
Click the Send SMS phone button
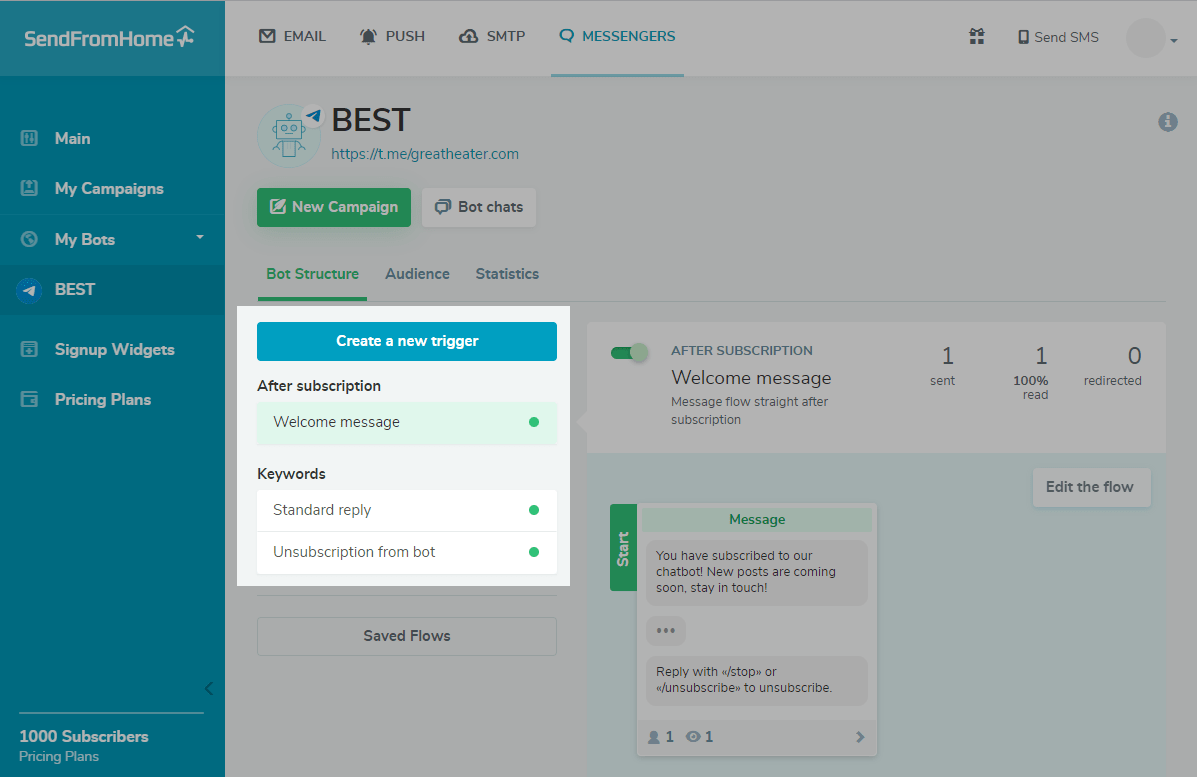pos(1058,37)
